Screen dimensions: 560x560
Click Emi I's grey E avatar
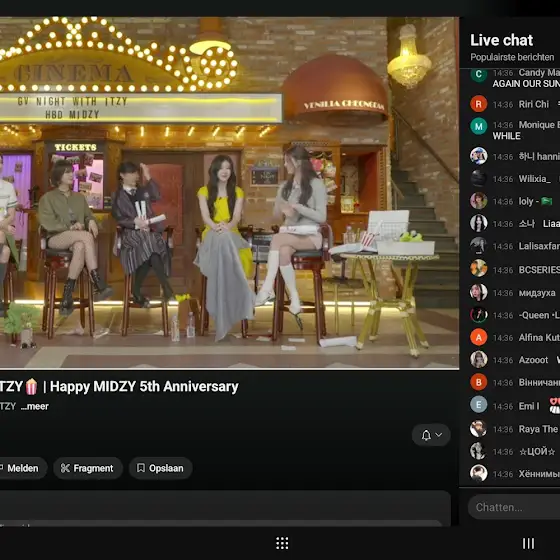(x=479, y=405)
